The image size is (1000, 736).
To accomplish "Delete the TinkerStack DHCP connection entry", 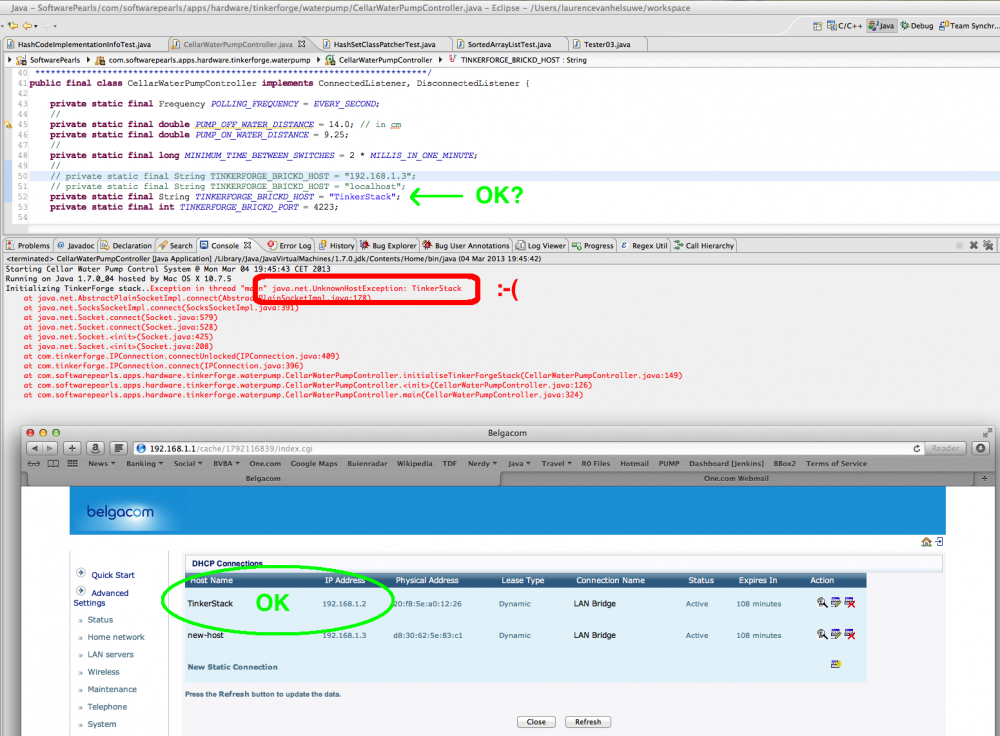I will coord(850,603).
